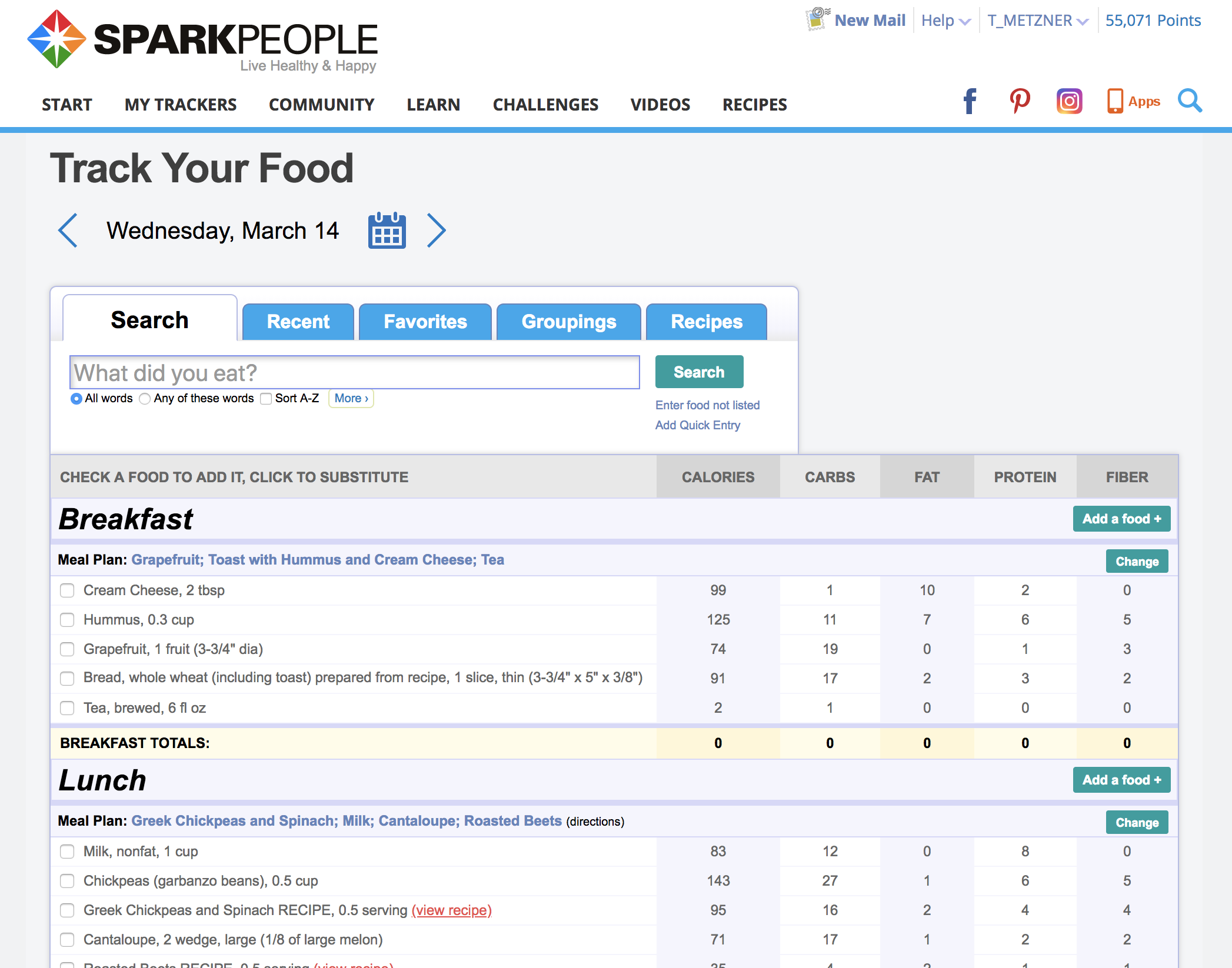The width and height of the screenshot is (1232, 968).
Task: Open New Mail via the envelope icon
Action: pos(818,19)
